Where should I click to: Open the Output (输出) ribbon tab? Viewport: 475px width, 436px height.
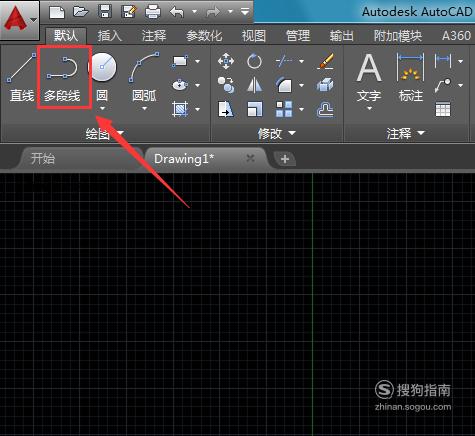click(x=342, y=35)
